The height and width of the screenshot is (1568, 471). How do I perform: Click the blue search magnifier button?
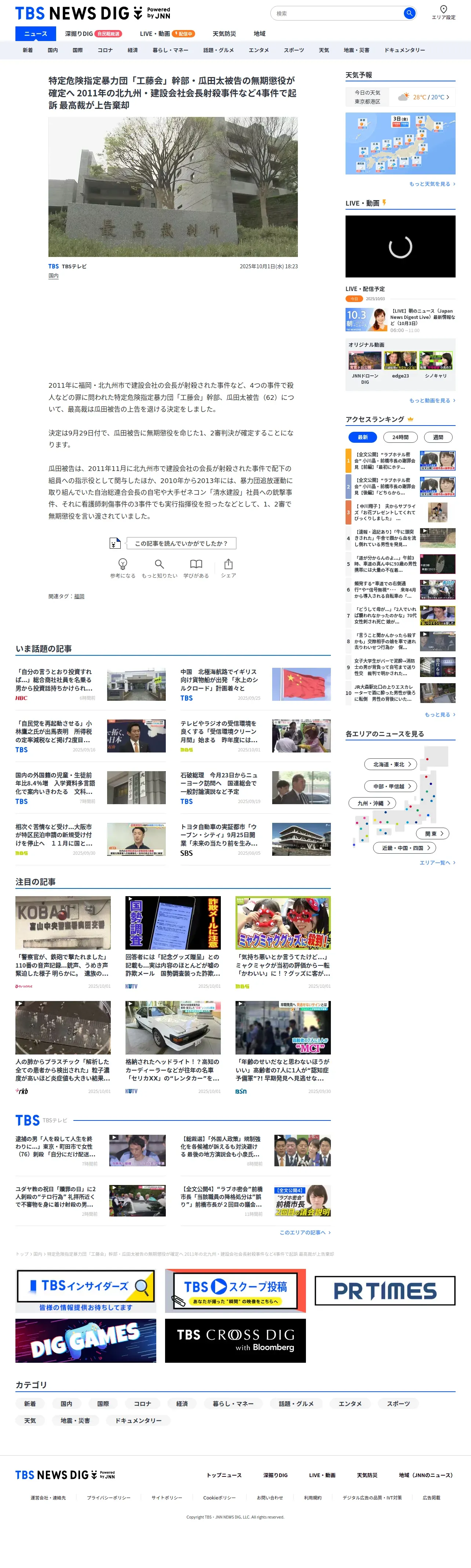click(x=409, y=13)
